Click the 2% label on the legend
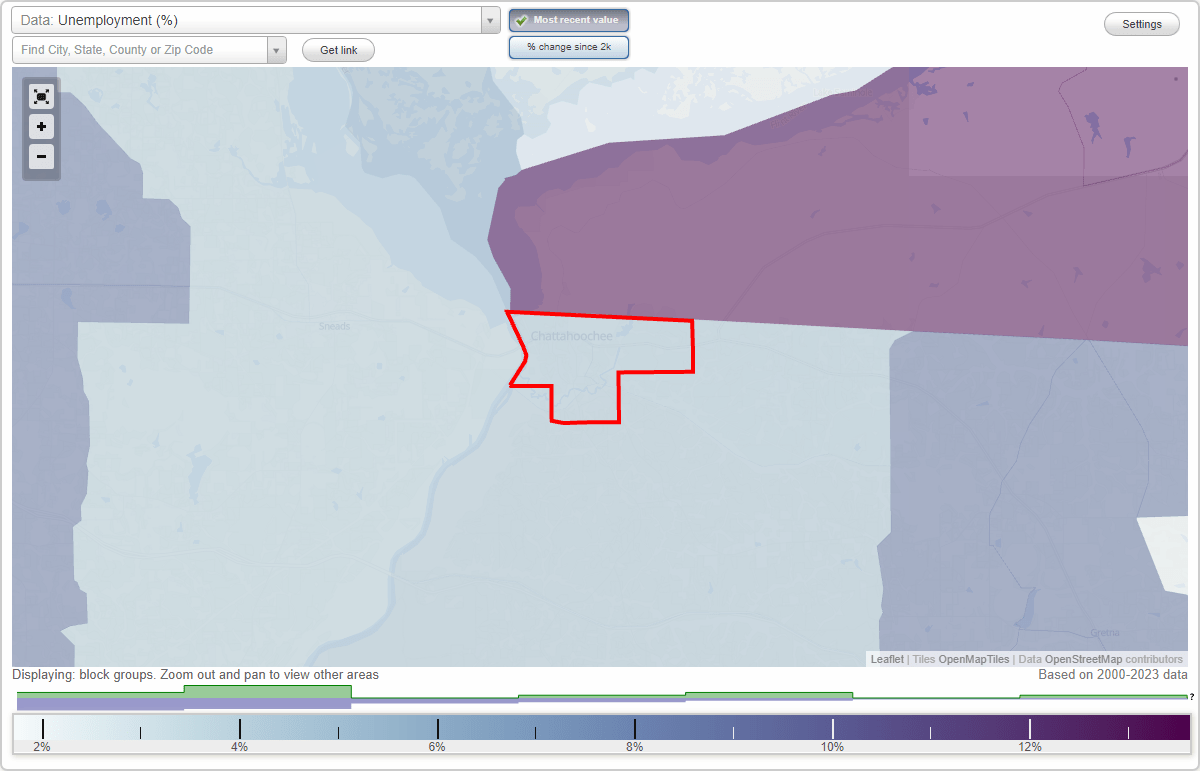This screenshot has height=771, width=1200. pyautogui.click(x=42, y=747)
